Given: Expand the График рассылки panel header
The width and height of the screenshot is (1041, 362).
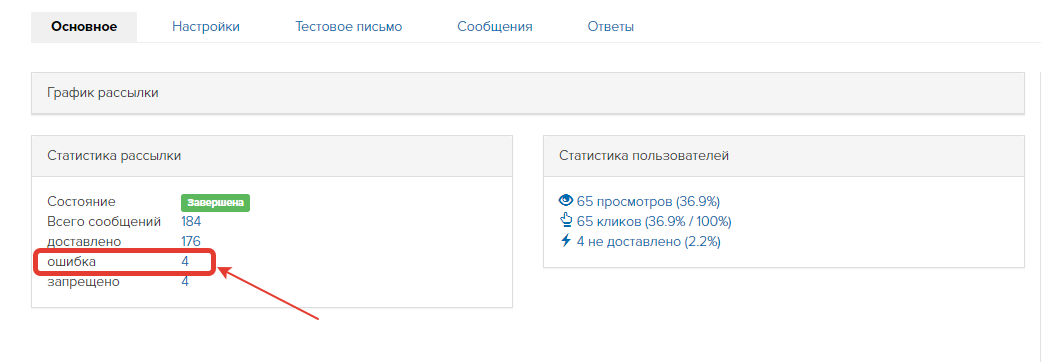Looking at the screenshot, I should (528, 92).
